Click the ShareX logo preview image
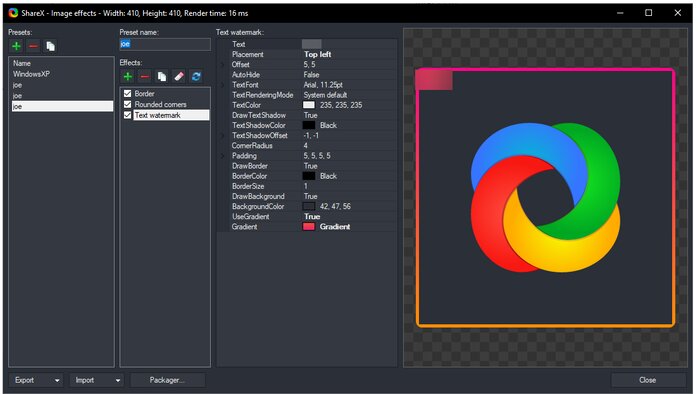Screen dimensions: 700x394 pyautogui.click(x=545, y=198)
